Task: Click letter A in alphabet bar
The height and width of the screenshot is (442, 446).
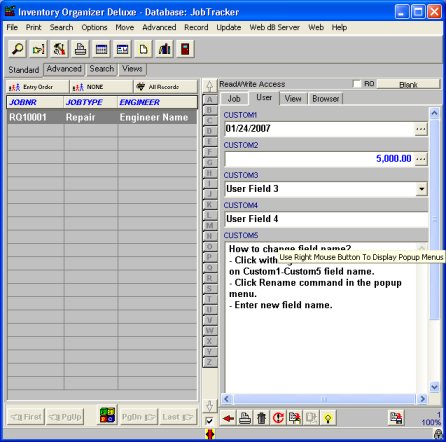Action: point(210,99)
